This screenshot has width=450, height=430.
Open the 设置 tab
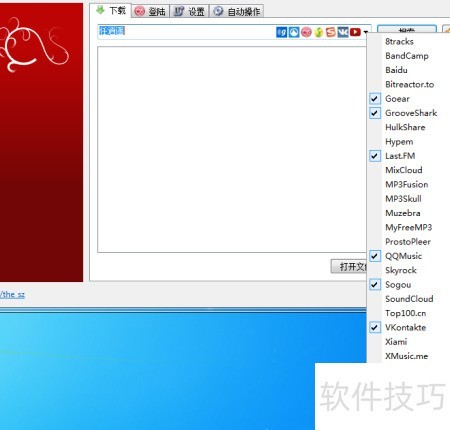coord(189,11)
